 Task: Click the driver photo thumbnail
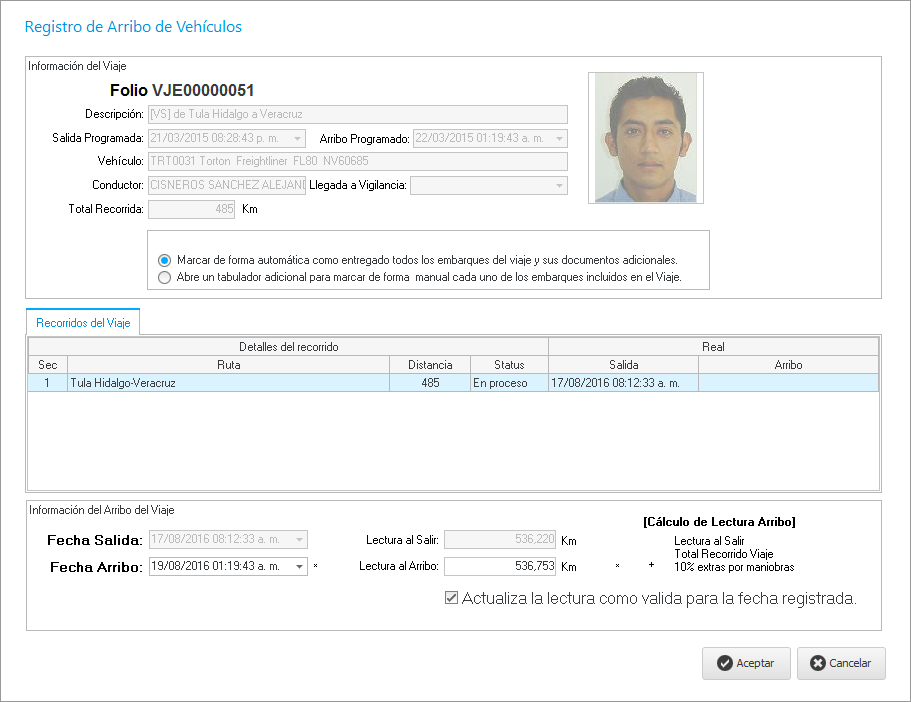645,138
